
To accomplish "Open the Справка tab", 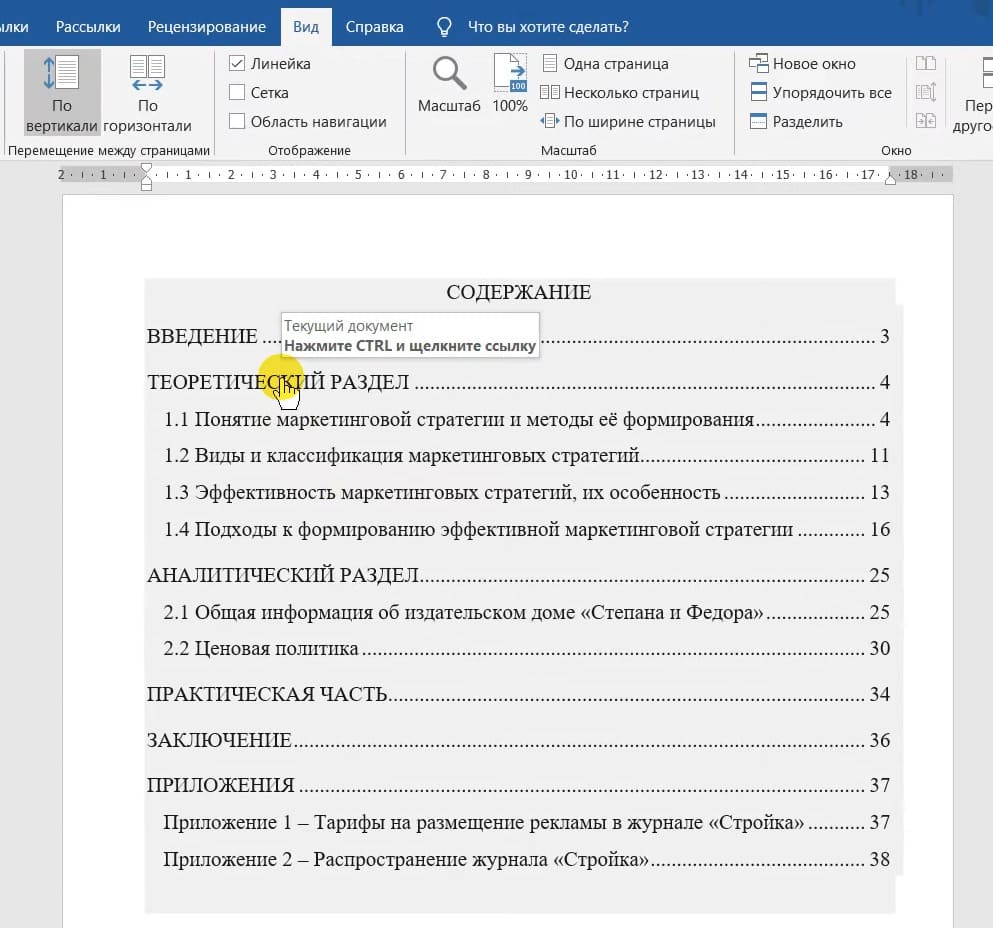I will tap(374, 27).
